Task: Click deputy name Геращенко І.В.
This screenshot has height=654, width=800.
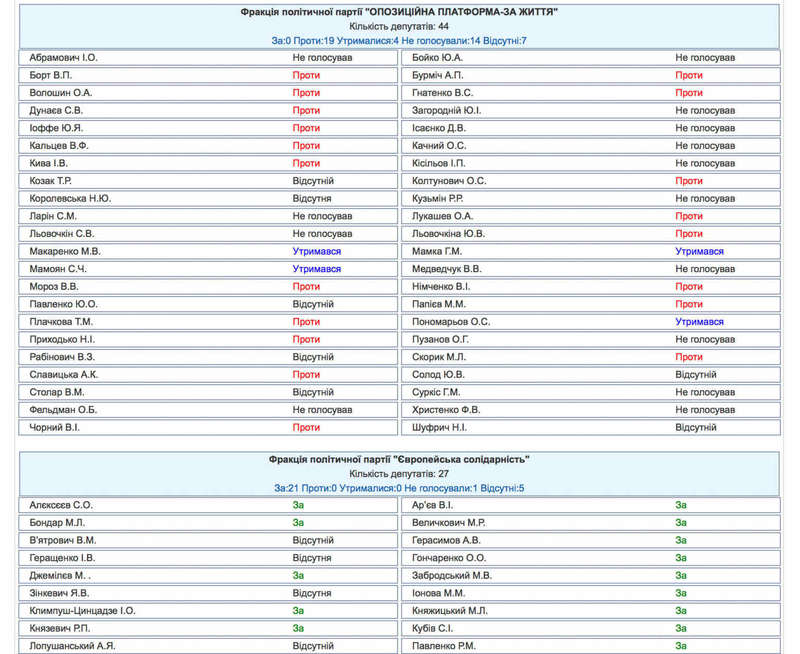Action: coord(63,558)
